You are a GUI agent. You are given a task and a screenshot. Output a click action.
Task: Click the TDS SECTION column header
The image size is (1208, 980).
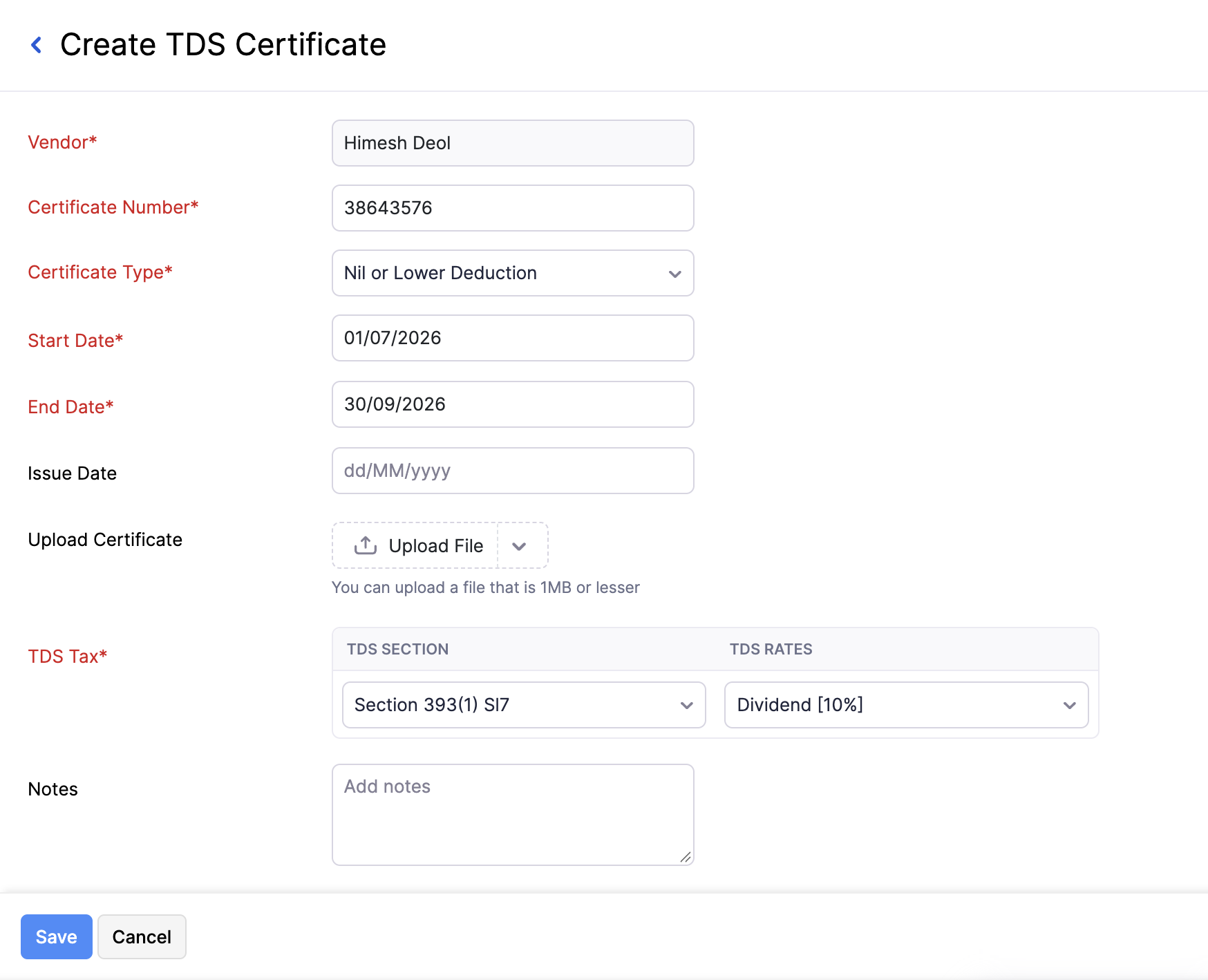pos(398,649)
